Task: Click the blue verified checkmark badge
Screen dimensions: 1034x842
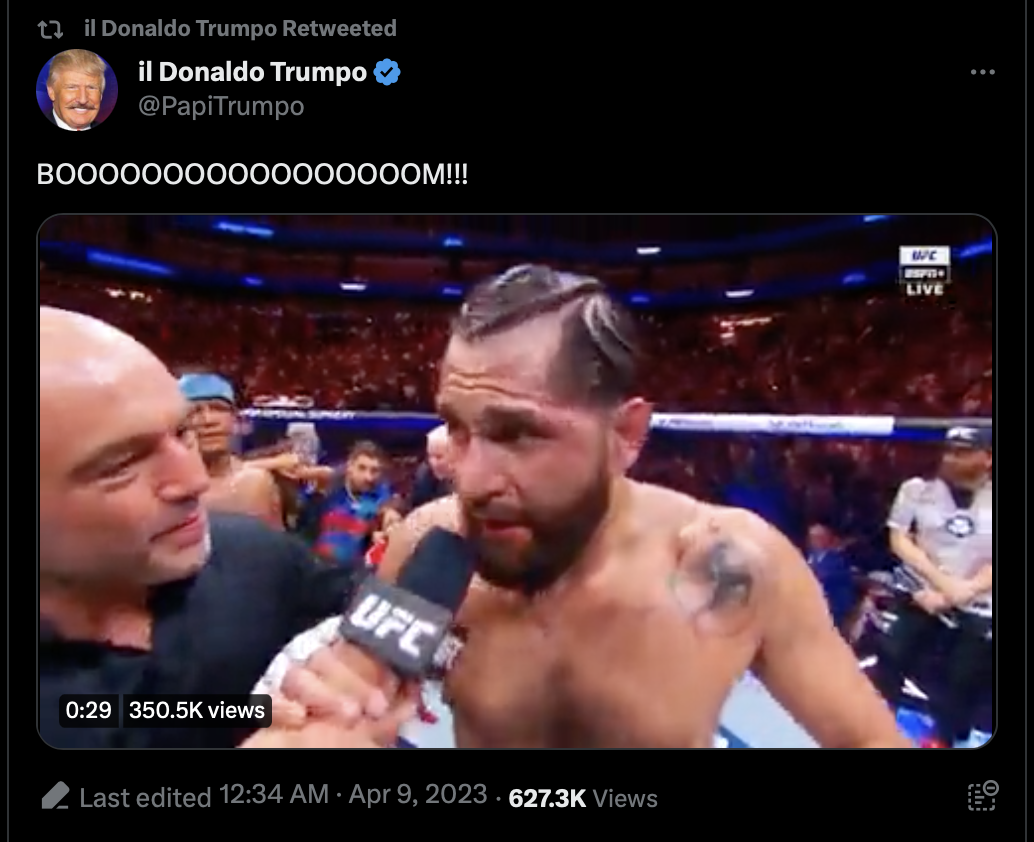Action: click(387, 72)
